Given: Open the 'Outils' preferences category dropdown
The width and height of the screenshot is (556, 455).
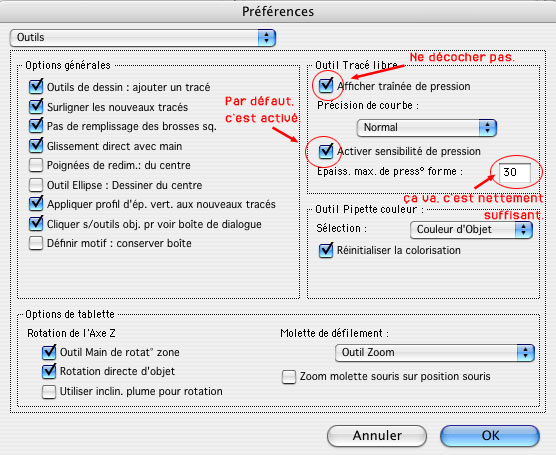Looking at the screenshot, I should coord(143,38).
